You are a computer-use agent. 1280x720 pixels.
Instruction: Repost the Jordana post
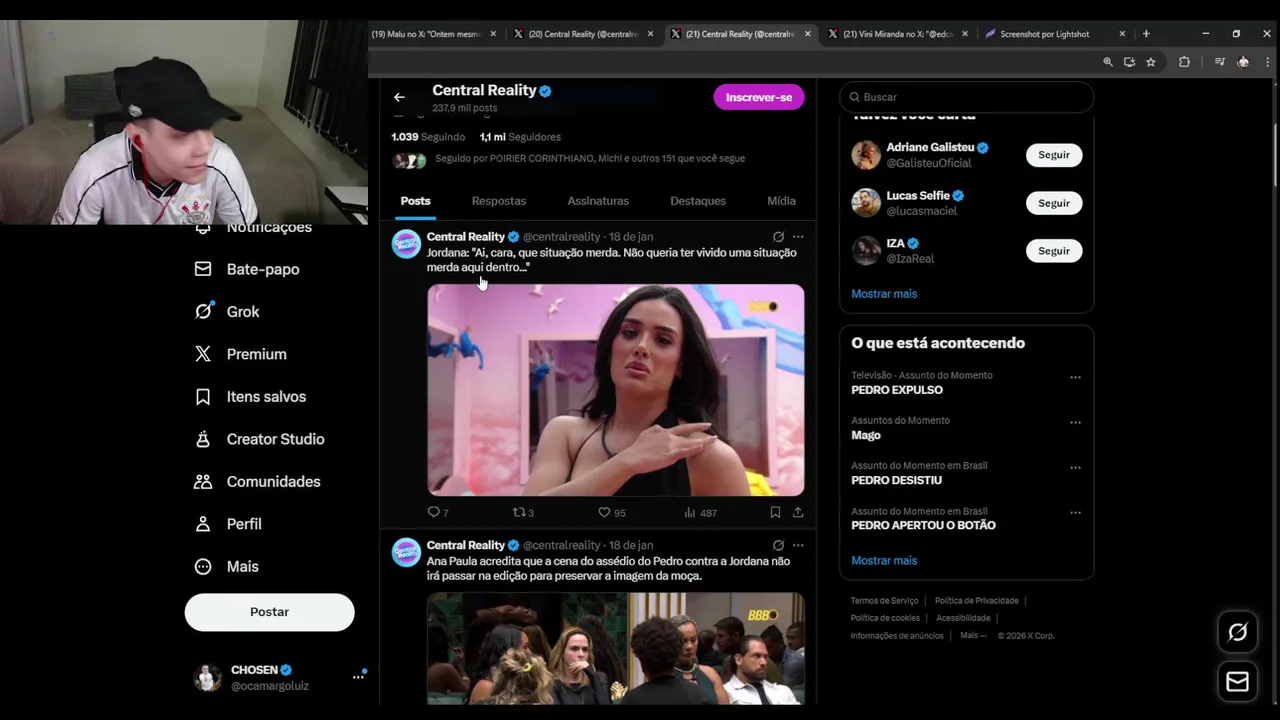click(523, 512)
